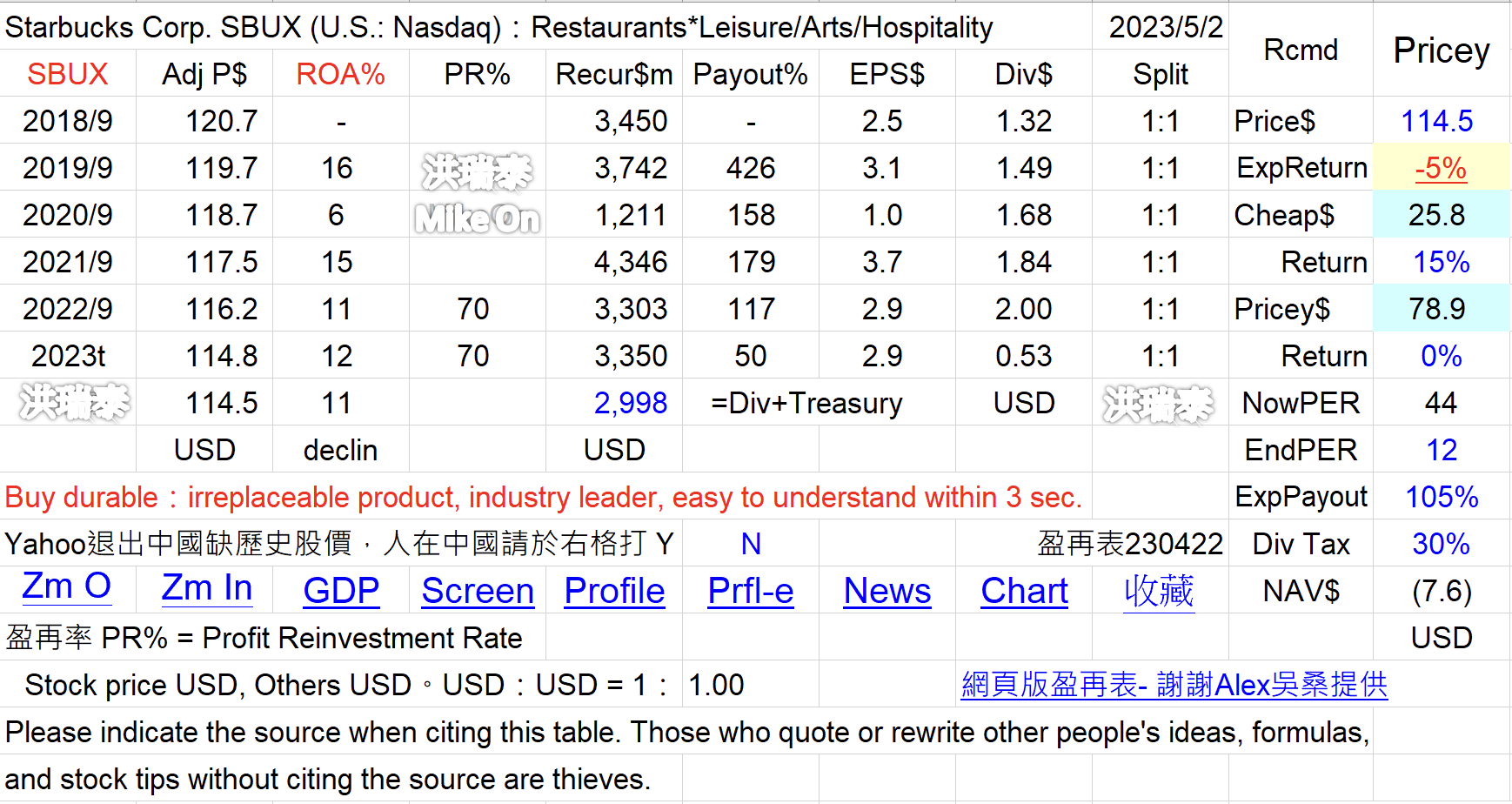This screenshot has width=1512, height=804.
Task: Select the exchange rate value 1.00
Action: 716,685
